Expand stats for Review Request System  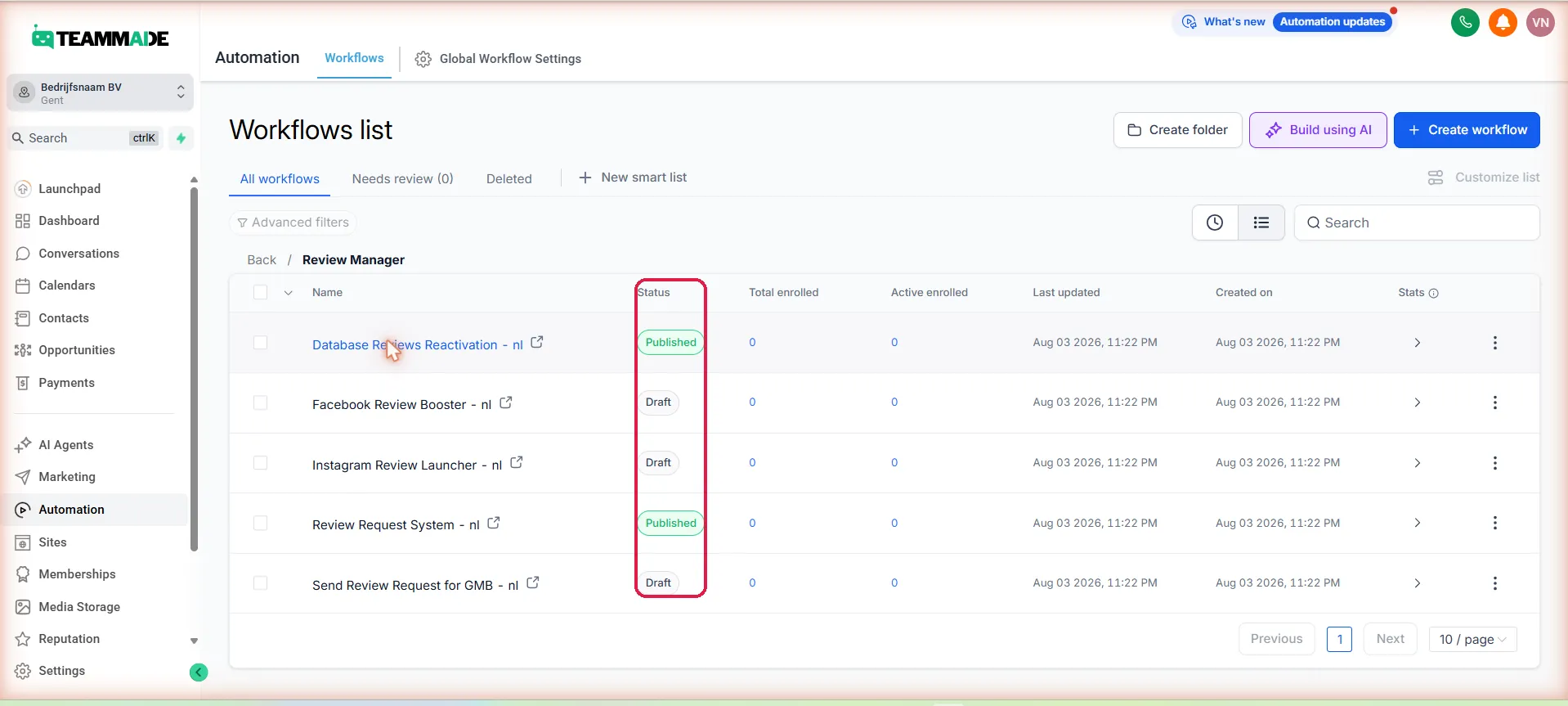[1418, 523]
